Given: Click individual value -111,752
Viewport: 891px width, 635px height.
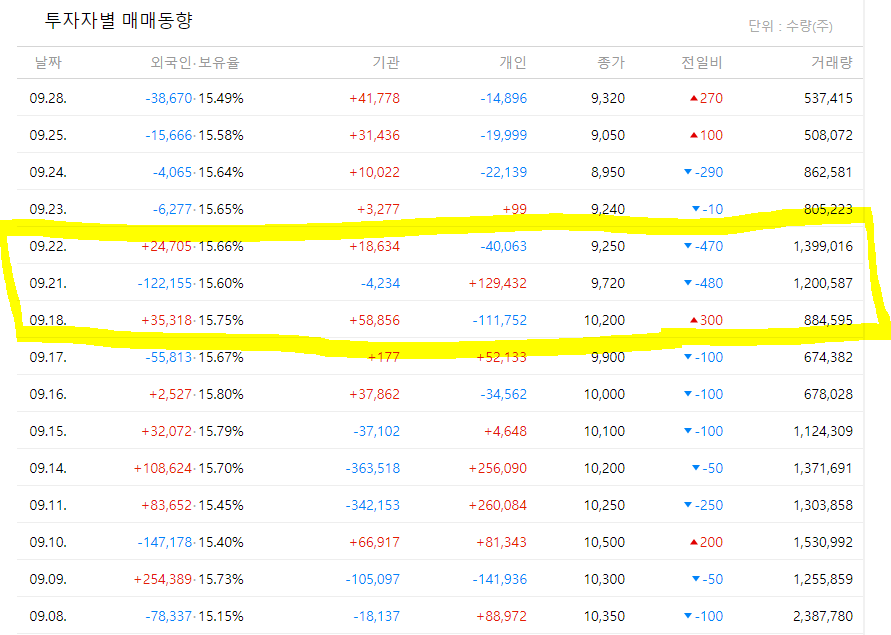Looking at the screenshot, I should [x=499, y=320].
